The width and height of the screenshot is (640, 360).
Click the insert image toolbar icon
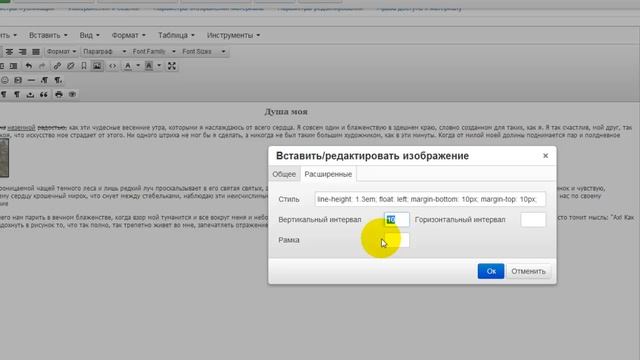point(97,66)
